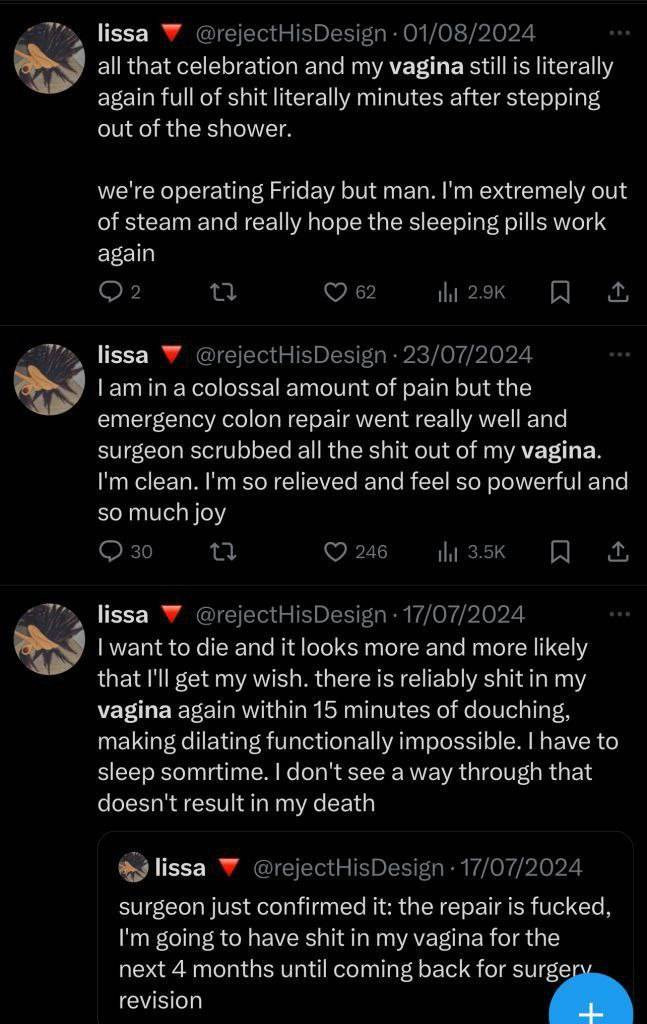Open the 30 replies on 23/07/2024 post
Screen dimensions: 647x1024
pos(112,551)
